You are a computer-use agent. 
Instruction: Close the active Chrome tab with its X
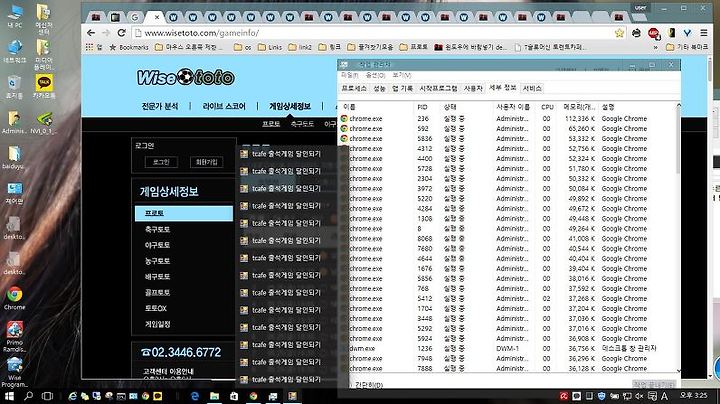(157, 17)
